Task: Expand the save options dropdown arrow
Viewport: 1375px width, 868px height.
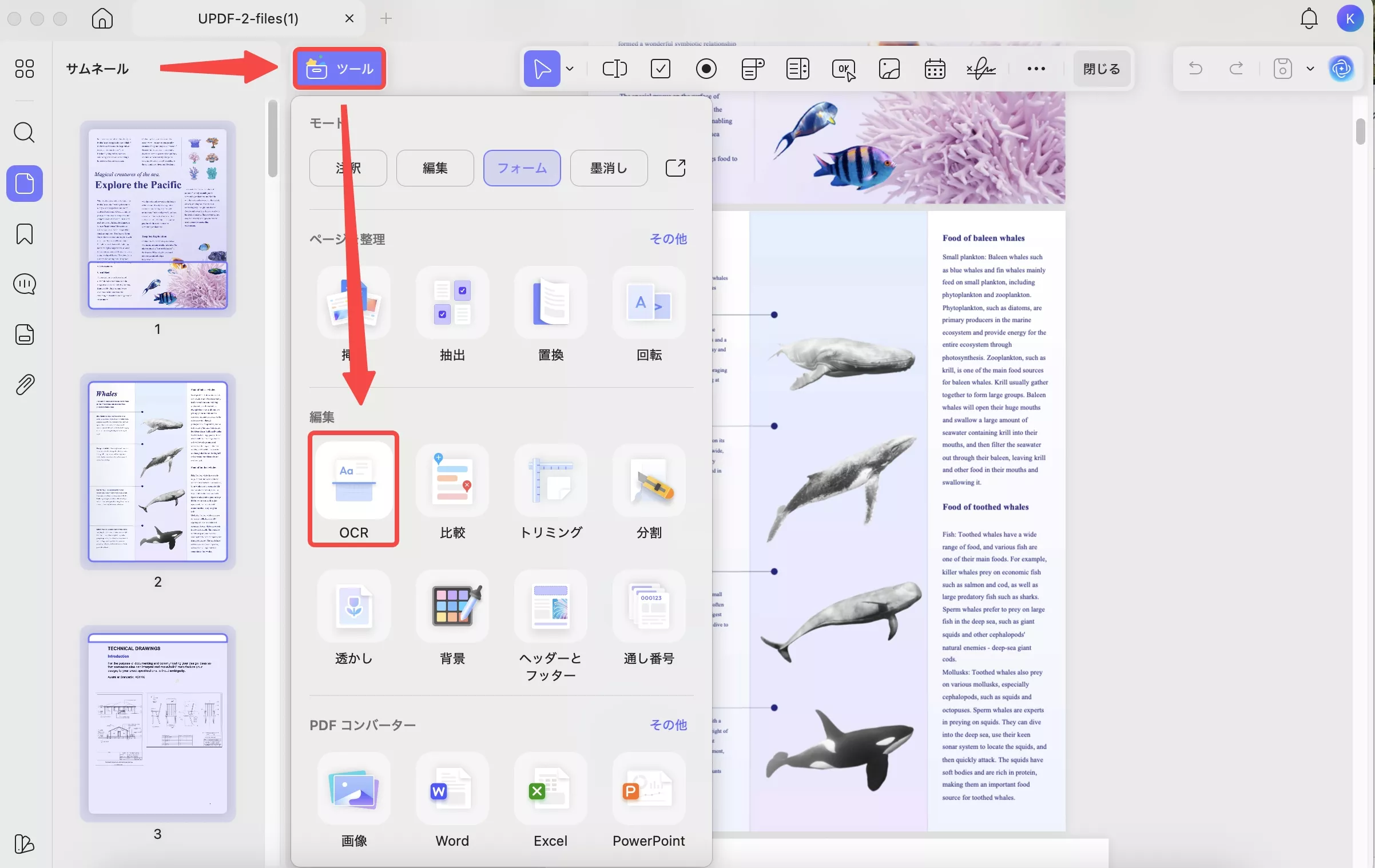Action: [1310, 69]
